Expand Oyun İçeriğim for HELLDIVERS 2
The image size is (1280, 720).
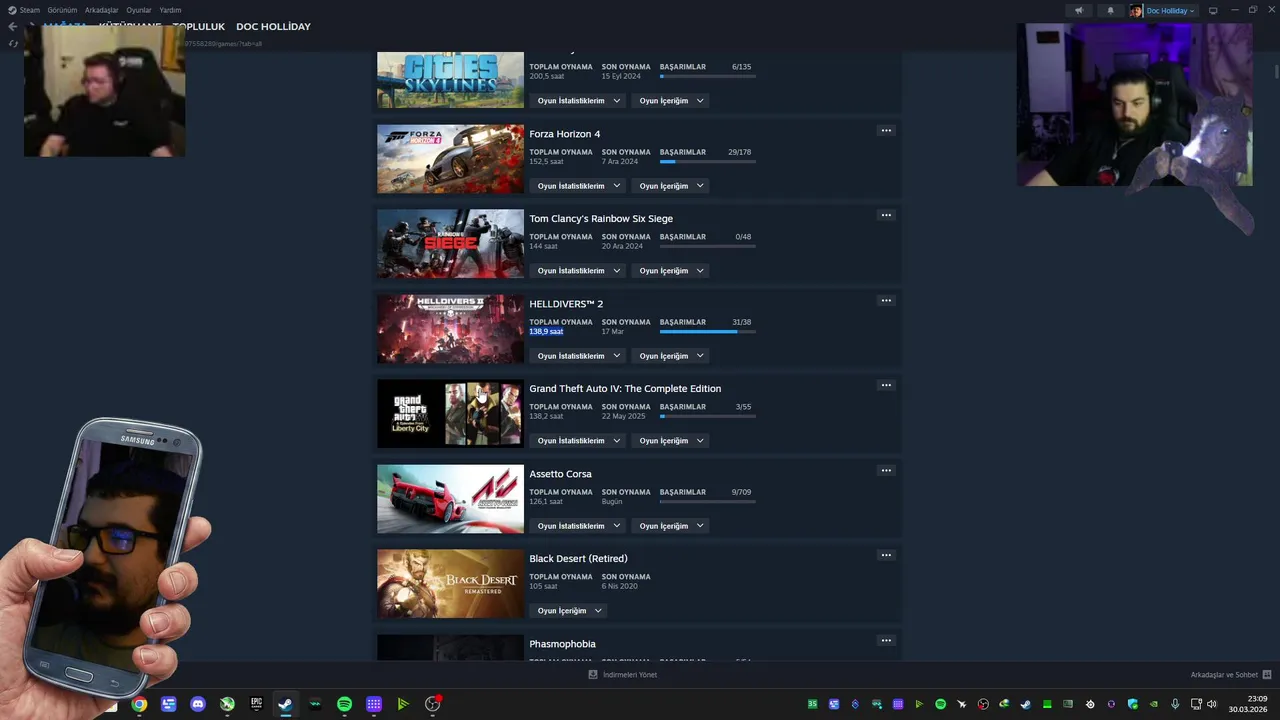[x=670, y=356]
